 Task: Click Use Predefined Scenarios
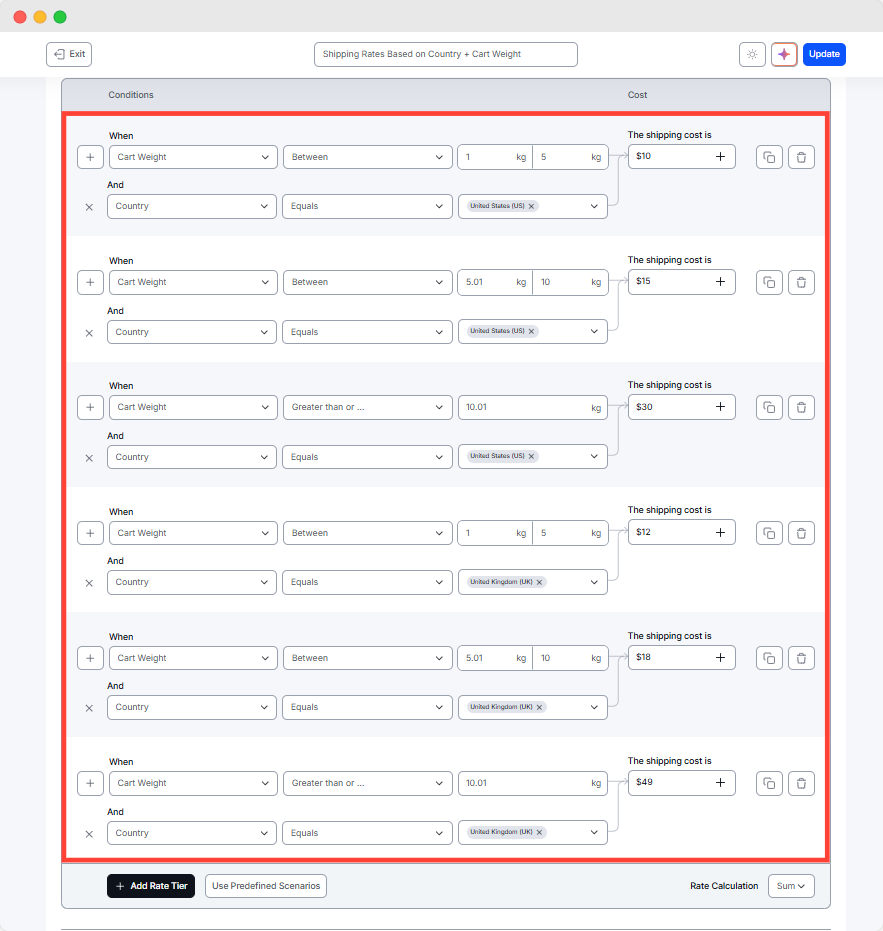(265, 886)
